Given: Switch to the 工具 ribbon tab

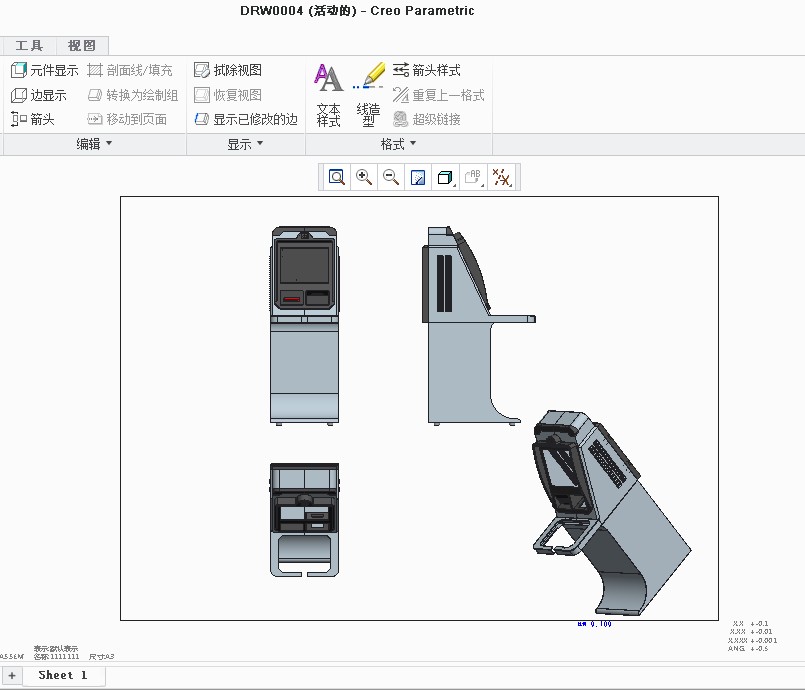Looking at the screenshot, I should coord(29,46).
